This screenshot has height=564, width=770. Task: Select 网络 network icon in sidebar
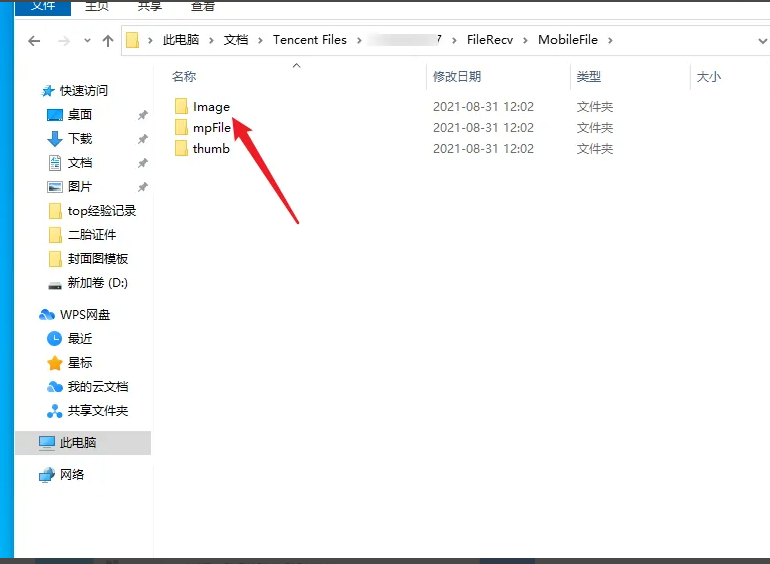click(47, 475)
